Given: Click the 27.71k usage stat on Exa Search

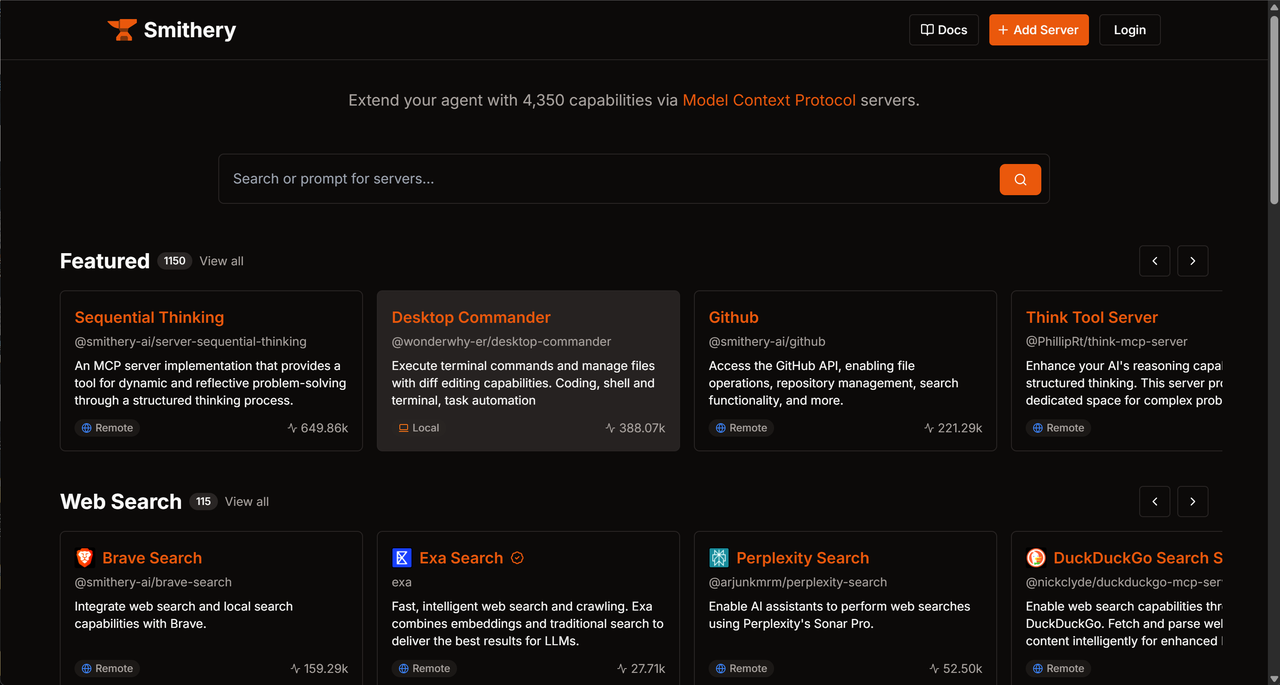Looking at the screenshot, I should coord(641,668).
